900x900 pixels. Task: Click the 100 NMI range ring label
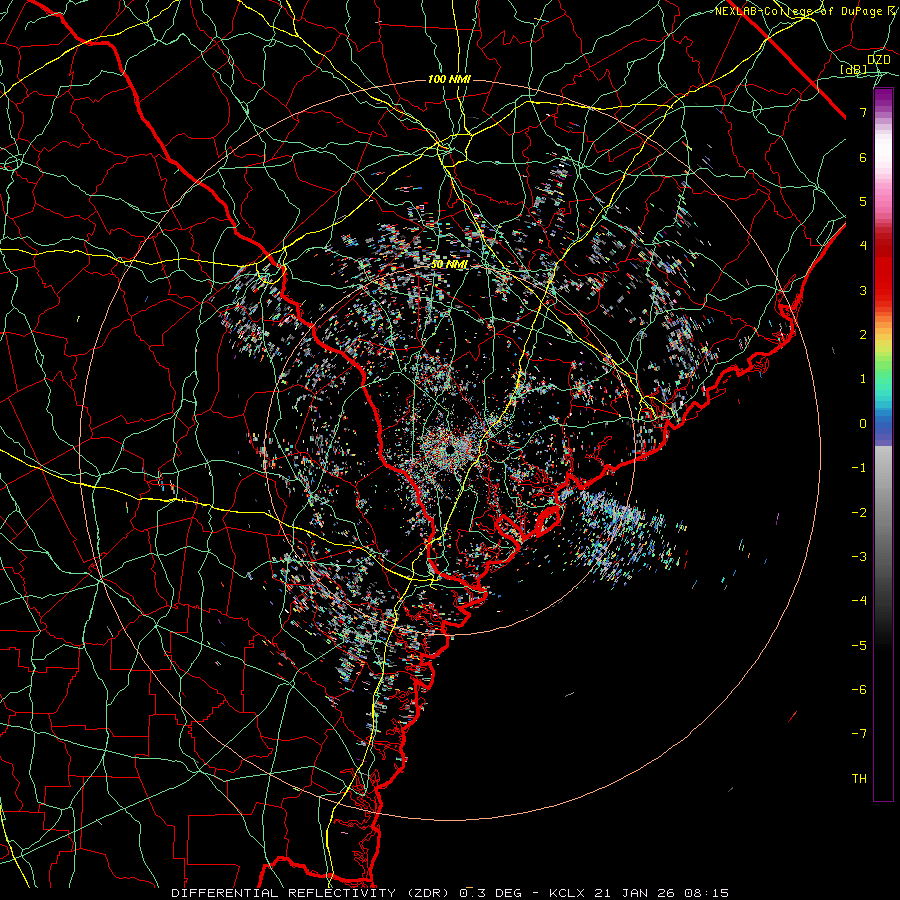pos(449,79)
